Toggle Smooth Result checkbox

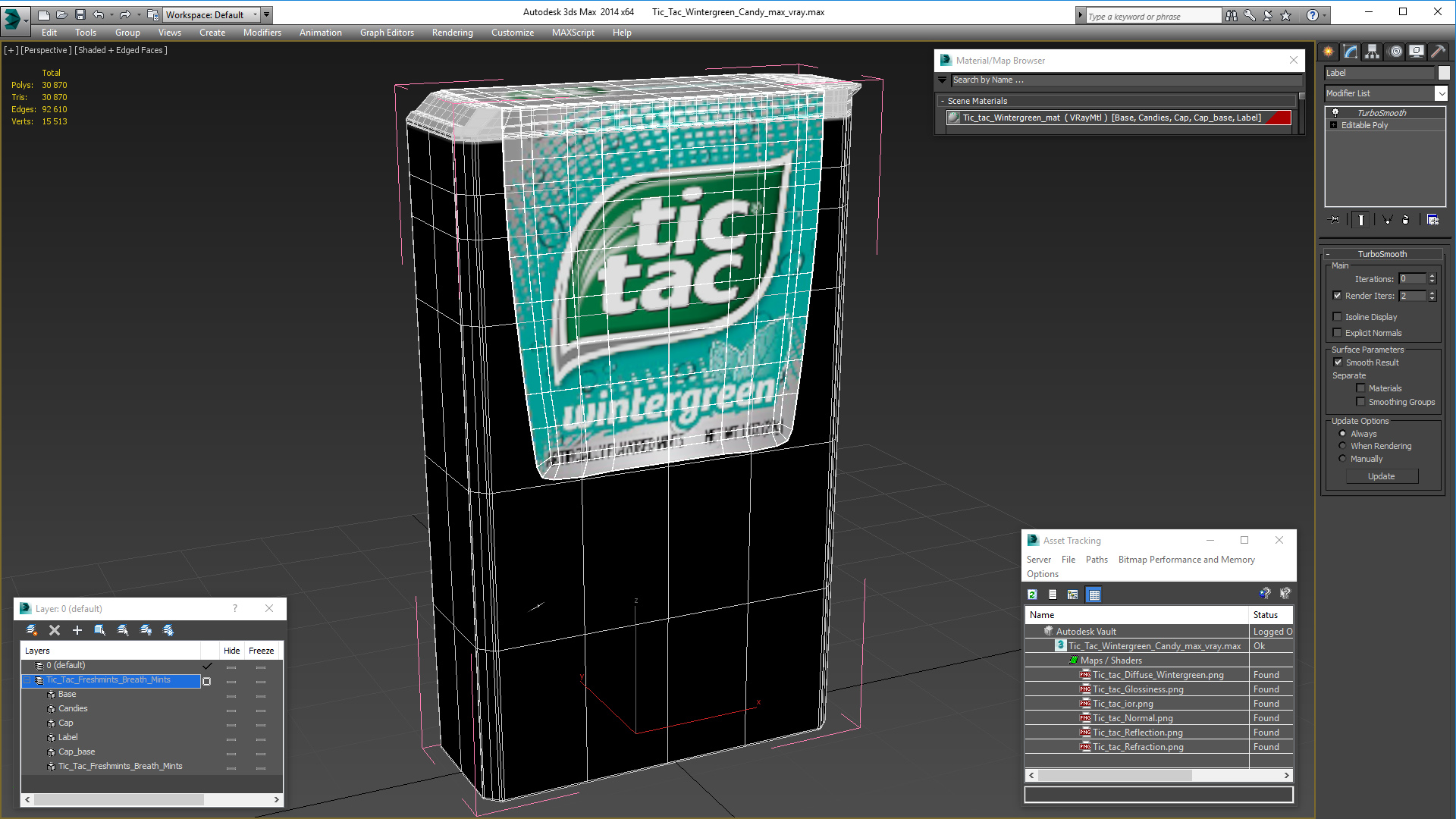coord(1338,362)
